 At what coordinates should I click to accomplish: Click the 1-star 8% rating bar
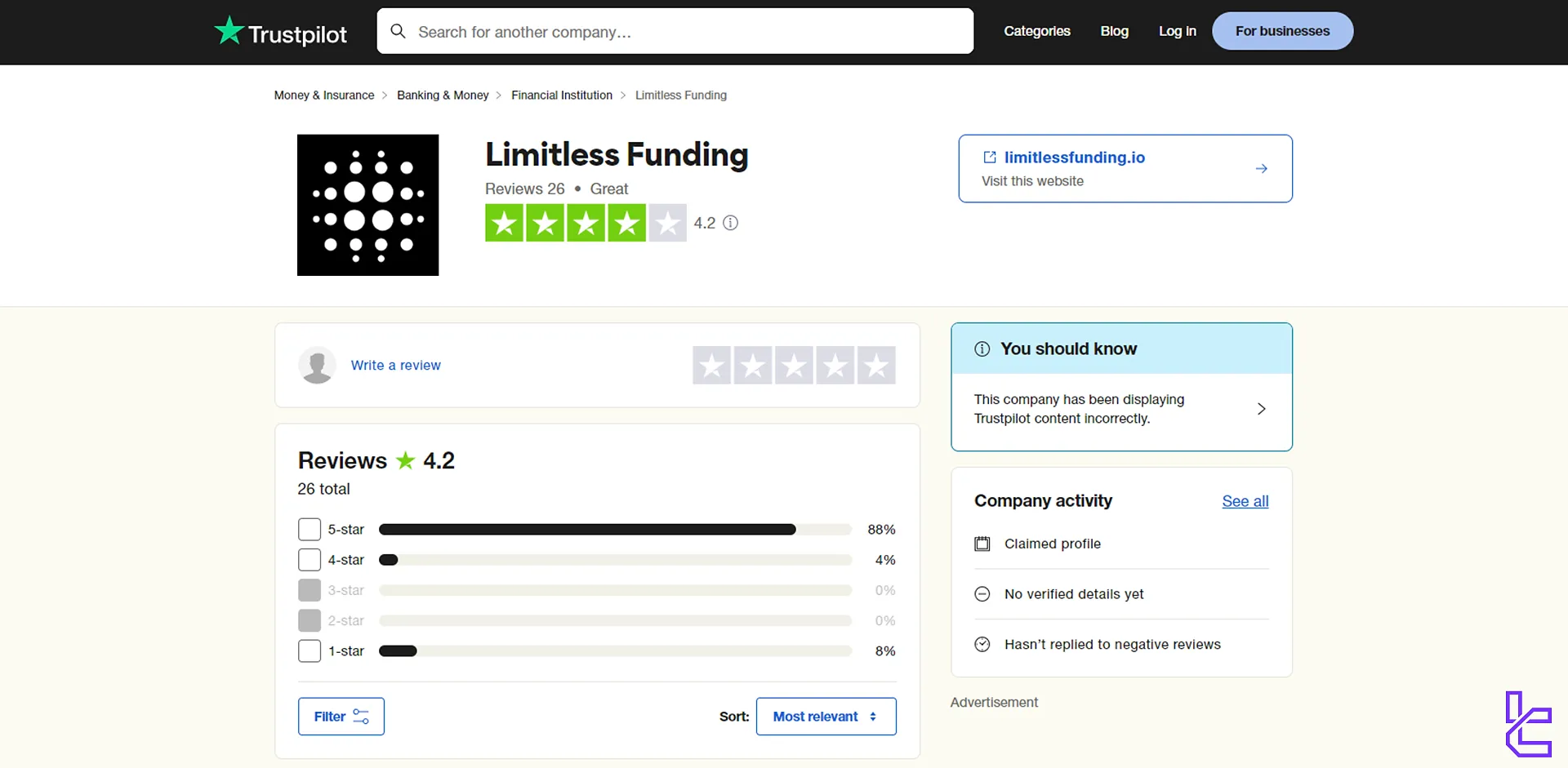(x=616, y=651)
